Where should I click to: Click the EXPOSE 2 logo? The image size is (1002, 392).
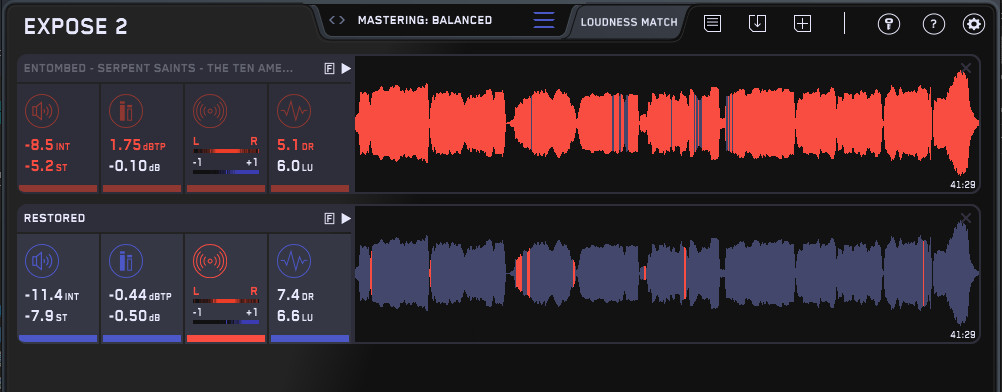click(x=75, y=27)
